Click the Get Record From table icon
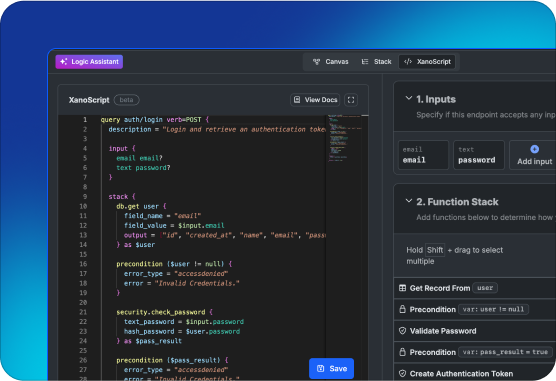Viewport: 556px width, 381px height. 402,288
